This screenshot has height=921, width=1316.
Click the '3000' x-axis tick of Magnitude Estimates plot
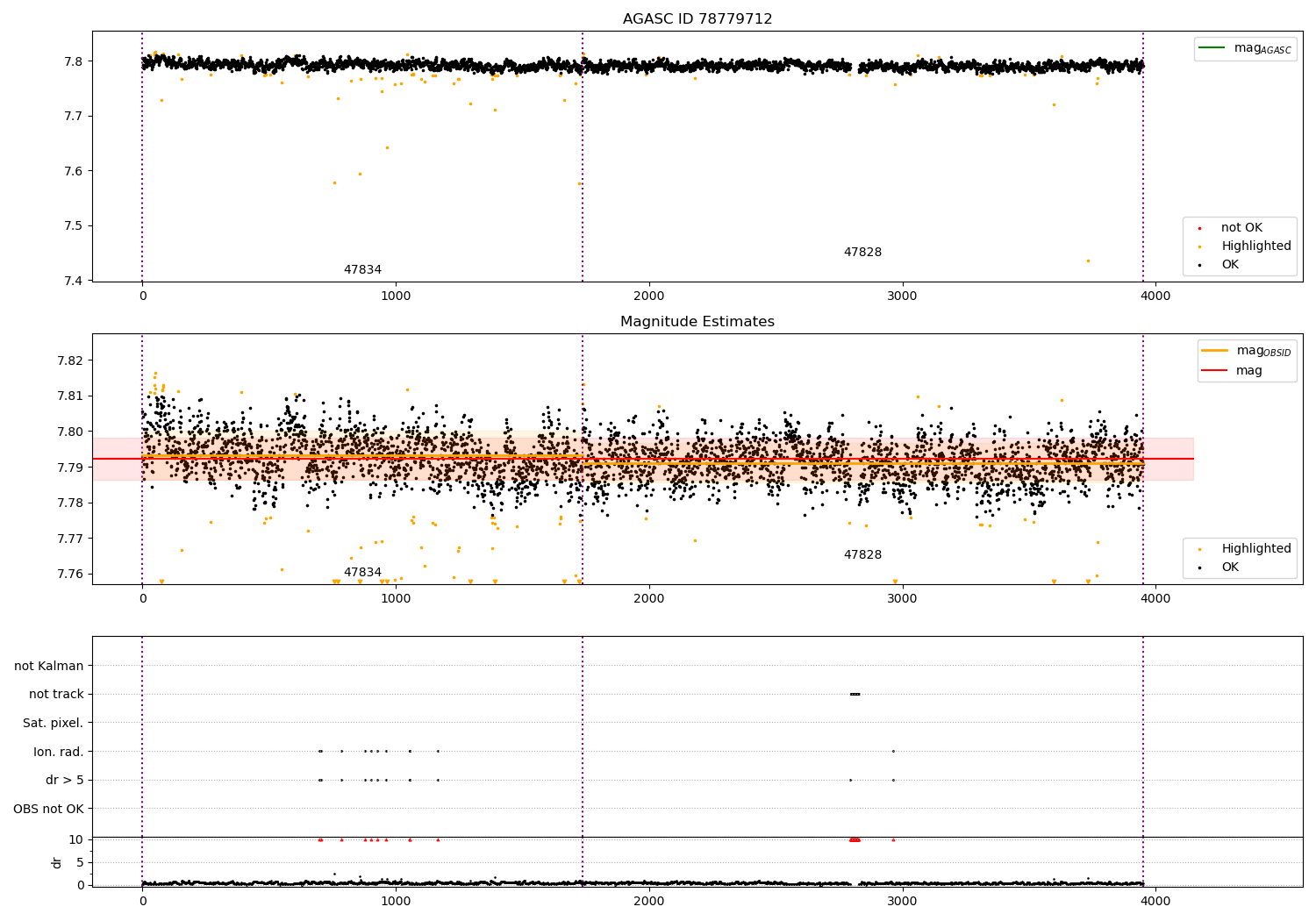pos(902,599)
